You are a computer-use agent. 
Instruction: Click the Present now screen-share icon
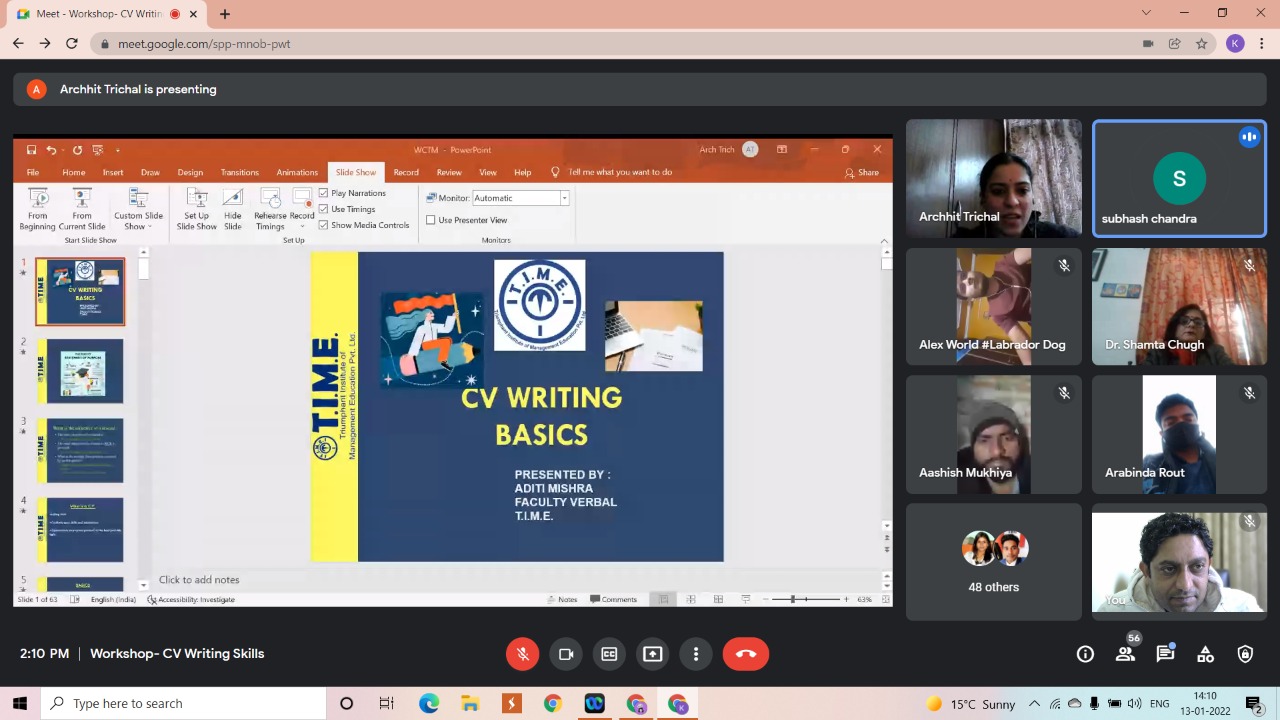pyautogui.click(x=653, y=654)
